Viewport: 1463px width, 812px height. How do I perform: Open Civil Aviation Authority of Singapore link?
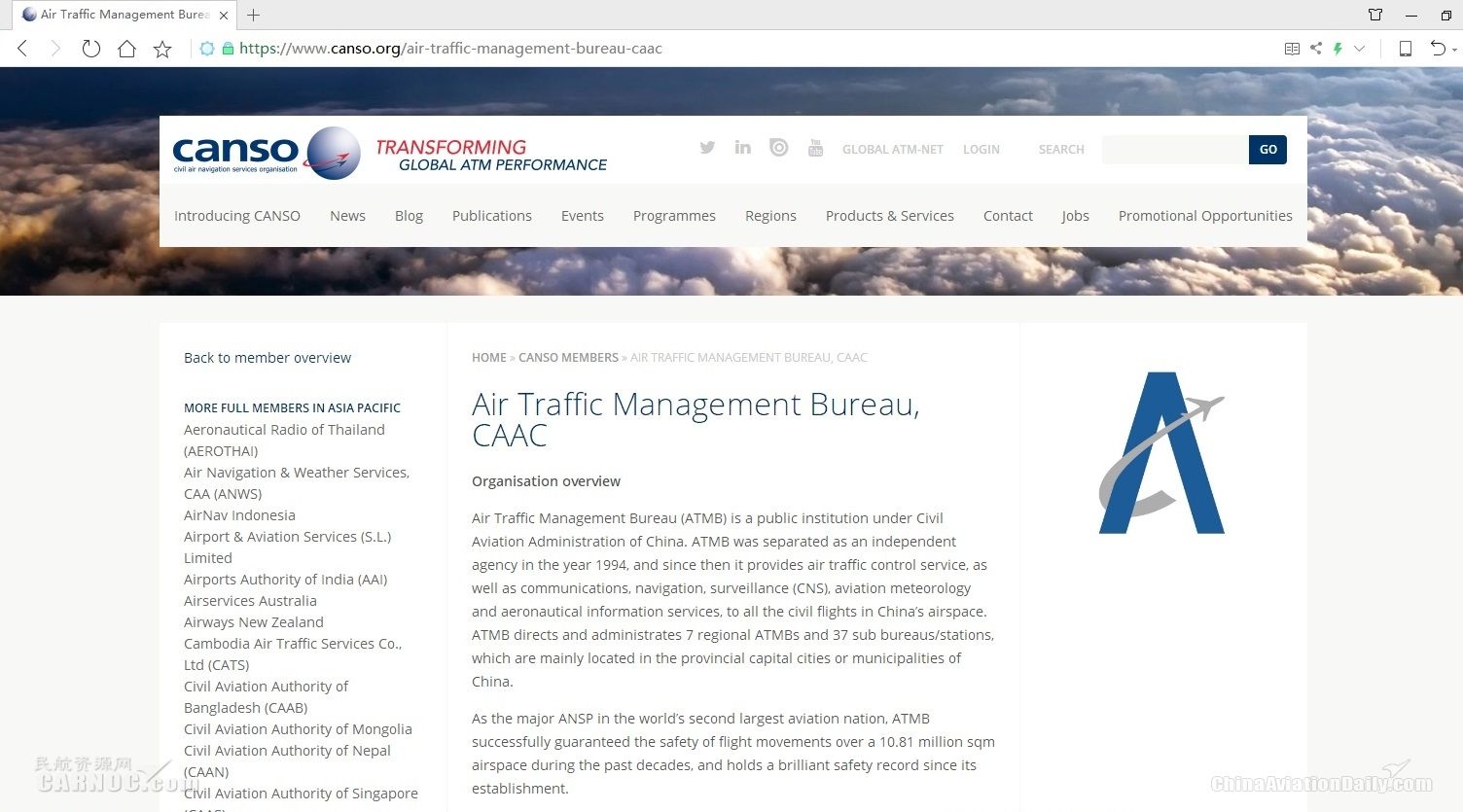coord(301,794)
